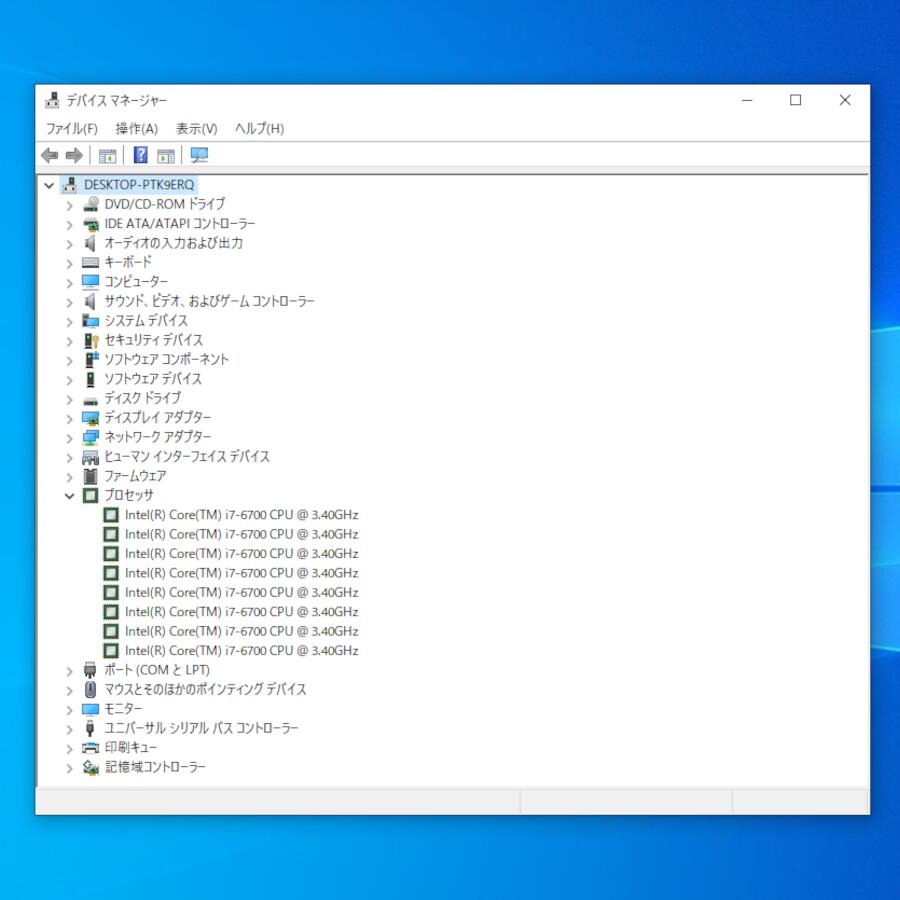Click the 印刷キュー printer icon
The width and height of the screenshot is (900, 900).
(x=91, y=747)
